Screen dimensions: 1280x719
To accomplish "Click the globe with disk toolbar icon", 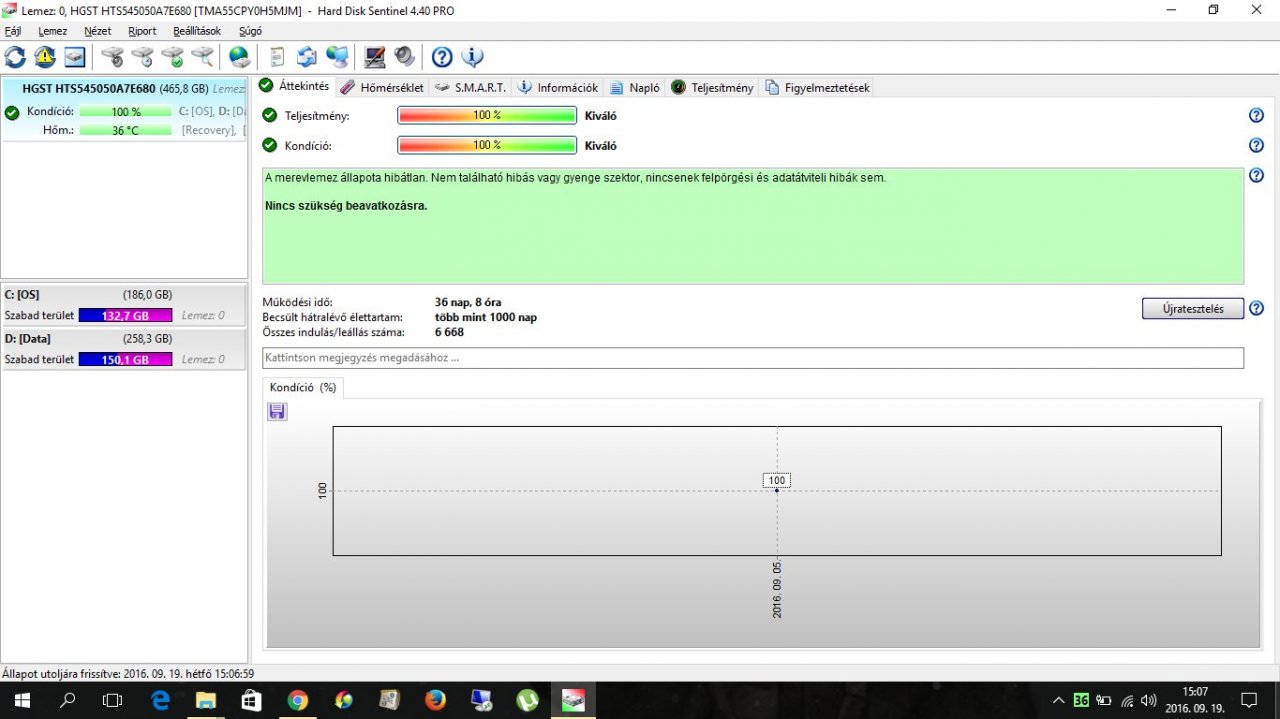I will (x=239, y=57).
